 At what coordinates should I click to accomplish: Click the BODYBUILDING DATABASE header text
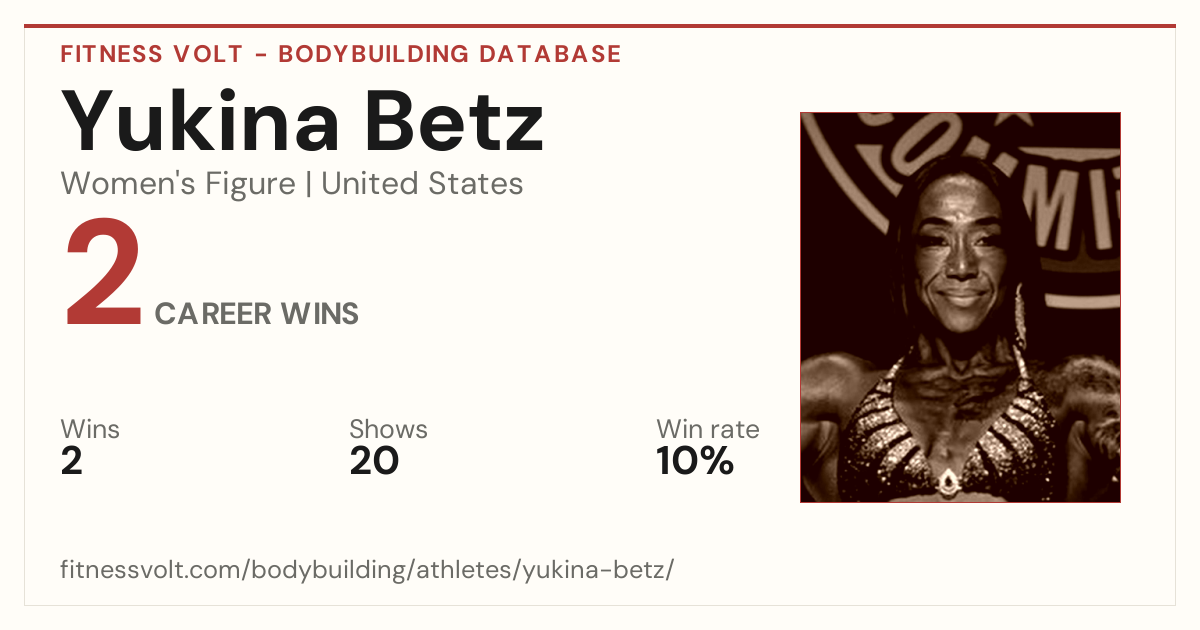450,54
